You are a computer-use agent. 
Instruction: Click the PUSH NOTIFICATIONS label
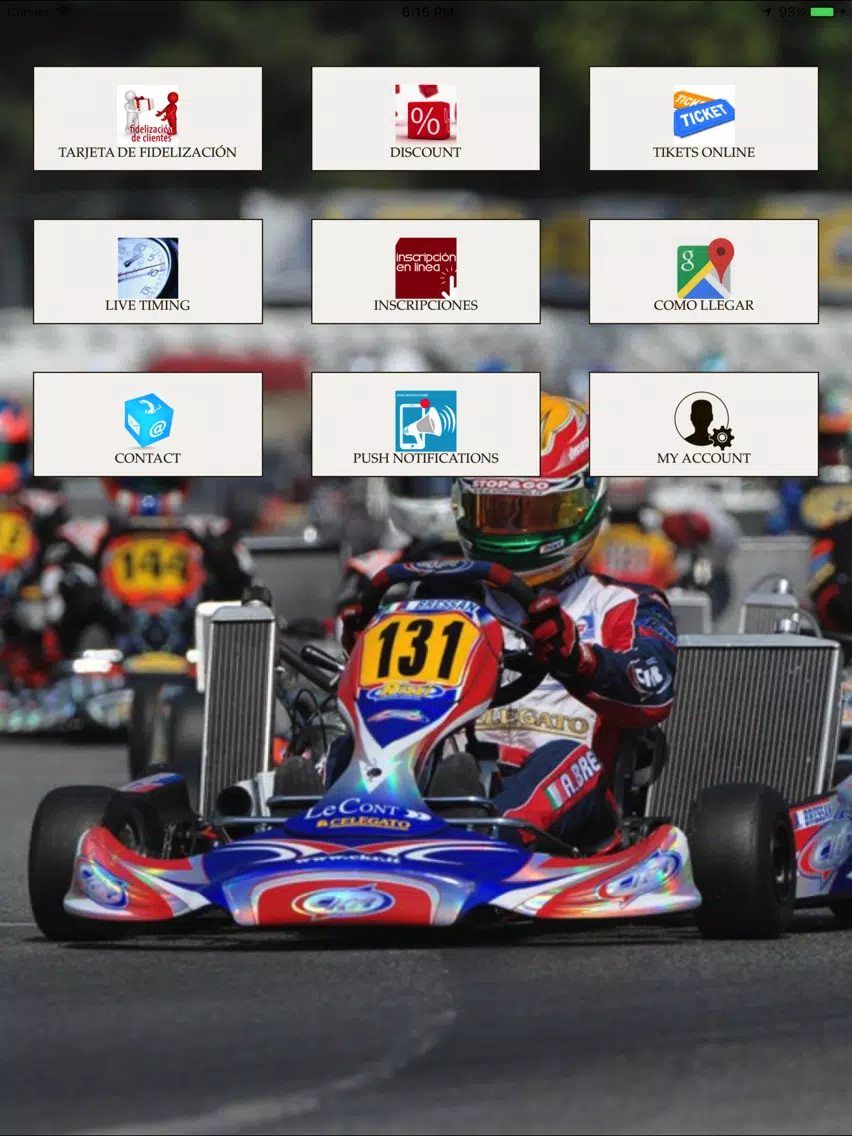[425, 458]
